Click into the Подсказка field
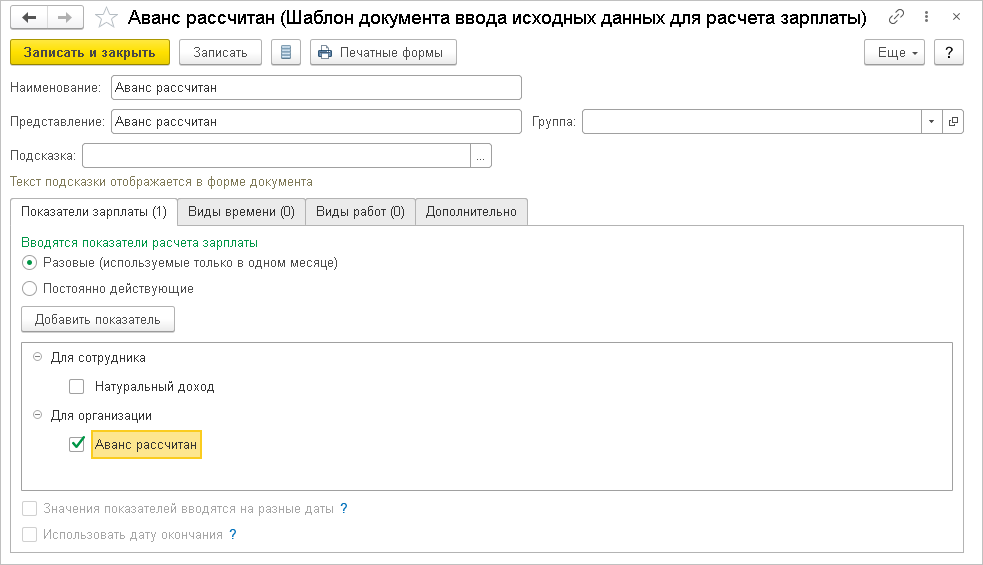The width and height of the screenshot is (983, 565). coord(276,156)
